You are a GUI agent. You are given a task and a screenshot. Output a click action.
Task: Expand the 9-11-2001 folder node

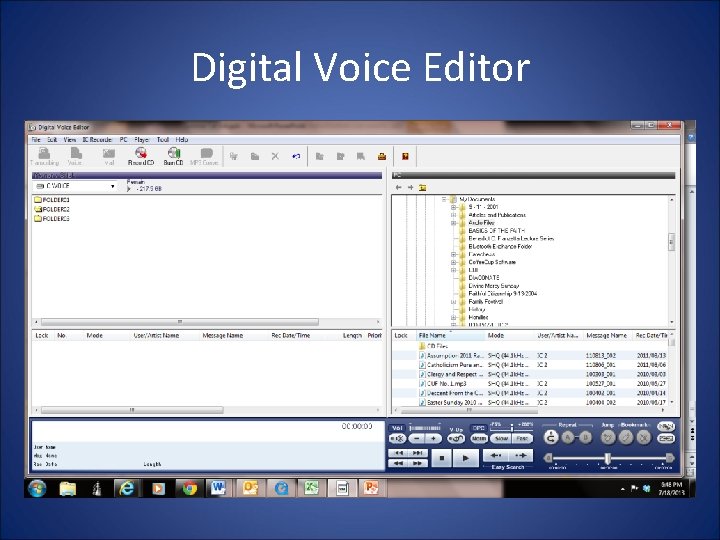point(454,207)
